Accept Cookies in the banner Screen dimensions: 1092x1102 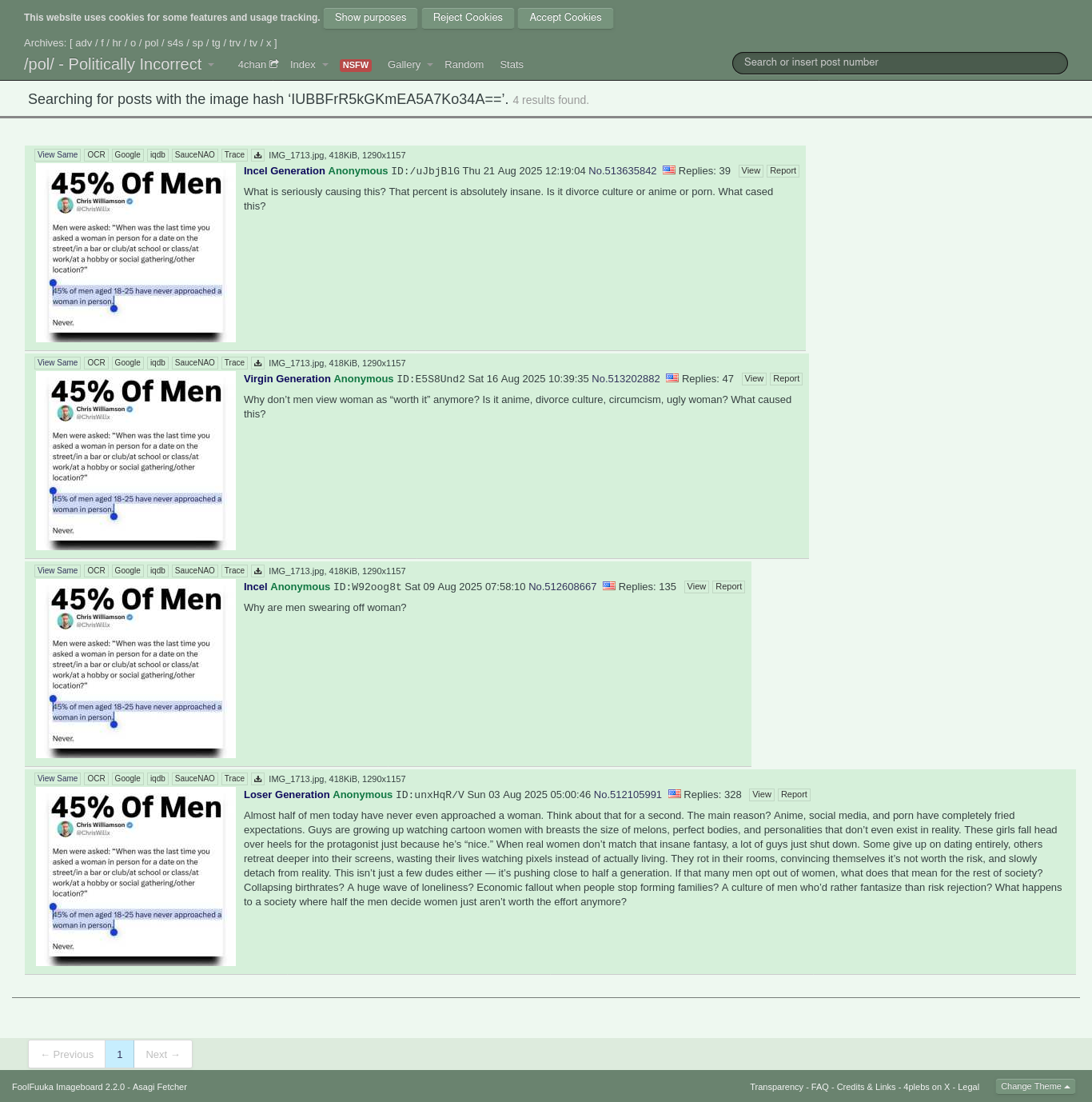coord(565,18)
